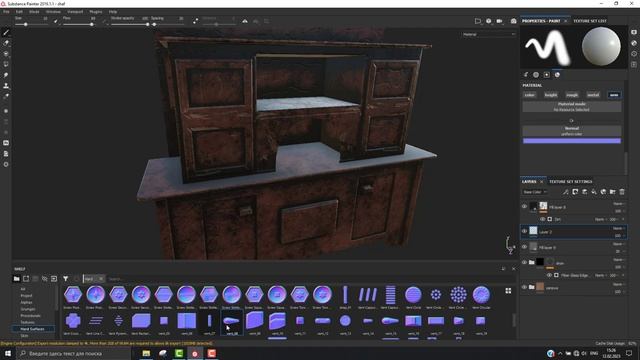640x360 pixels.
Task: Open the Material properties sub-tab icon
Action: [557, 75]
